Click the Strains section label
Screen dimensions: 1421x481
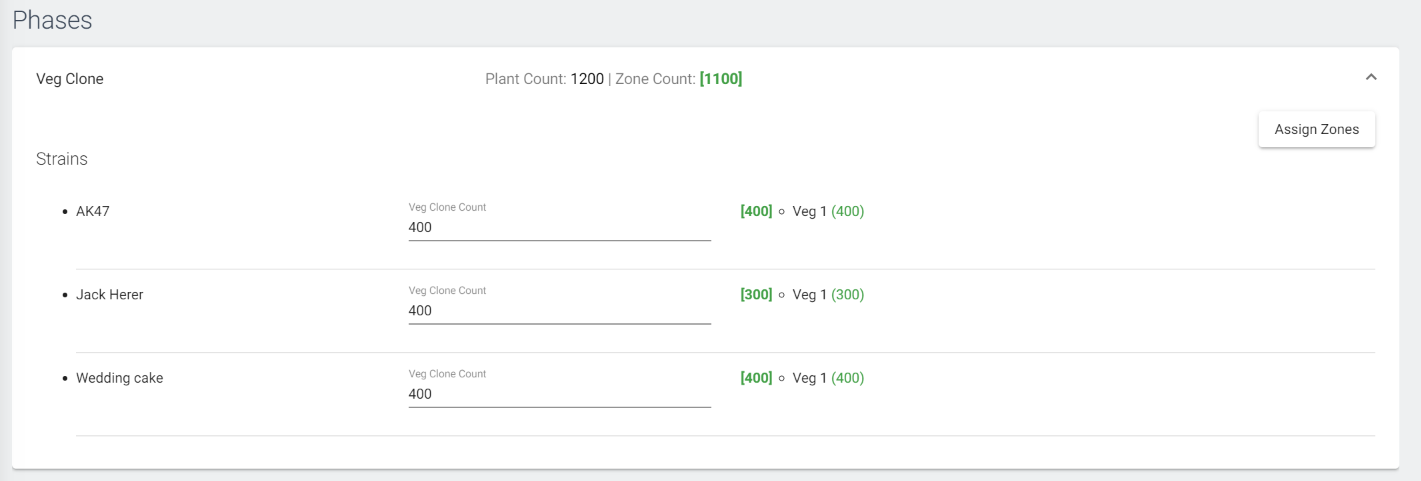(62, 158)
